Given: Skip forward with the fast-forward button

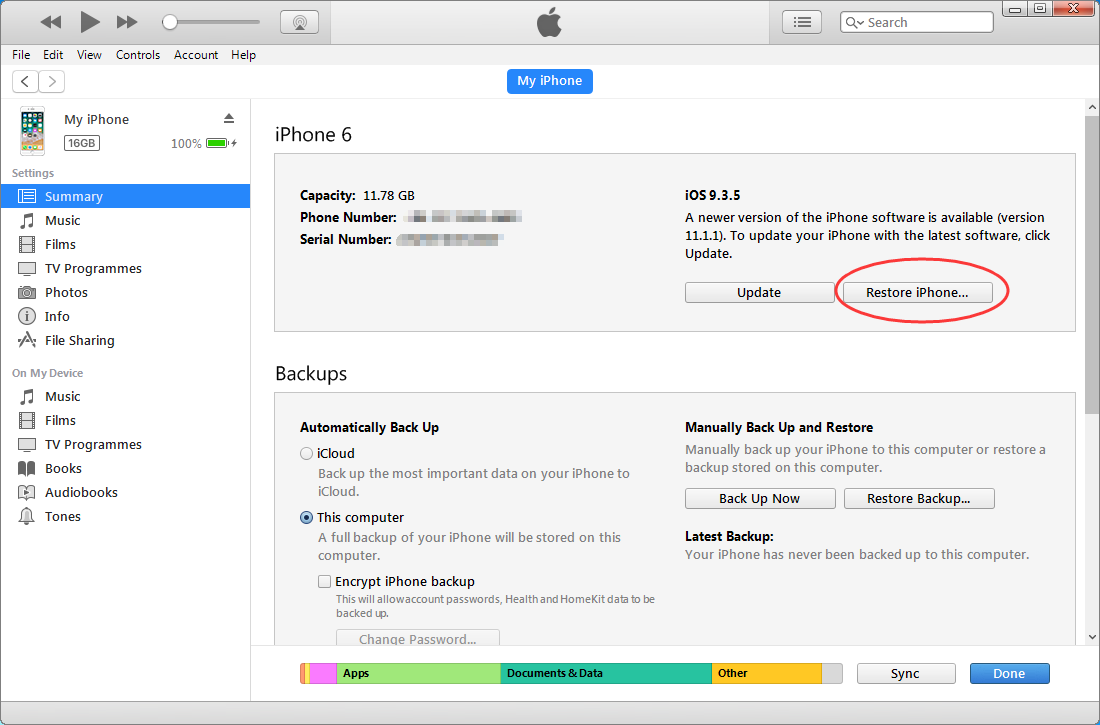Looking at the screenshot, I should click(x=127, y=22).
